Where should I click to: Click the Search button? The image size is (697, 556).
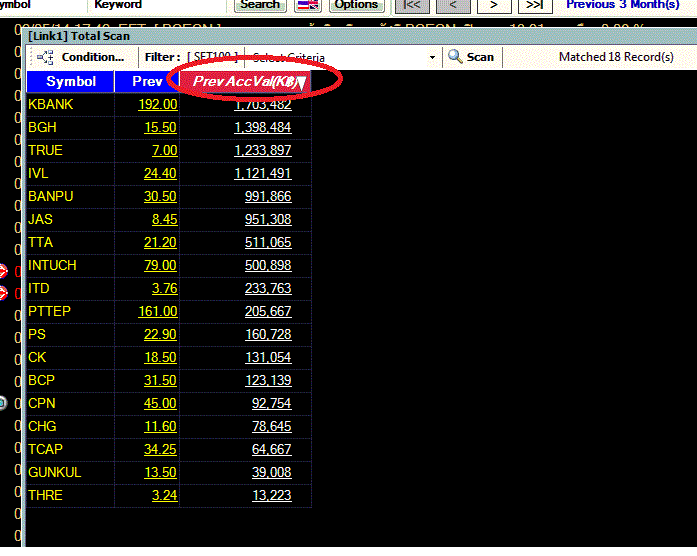[x=260, y=5]
